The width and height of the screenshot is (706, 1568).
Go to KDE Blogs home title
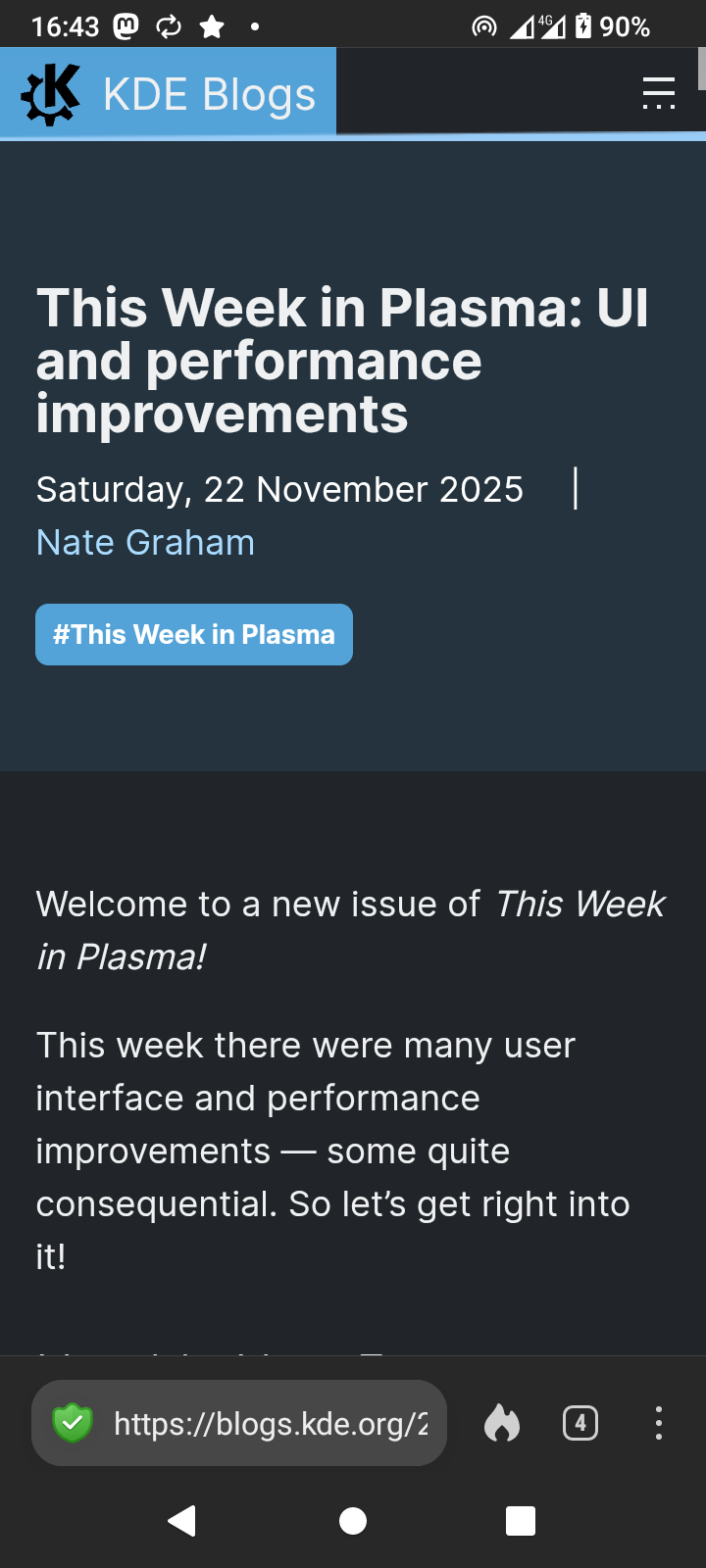(x=209, y=95)
